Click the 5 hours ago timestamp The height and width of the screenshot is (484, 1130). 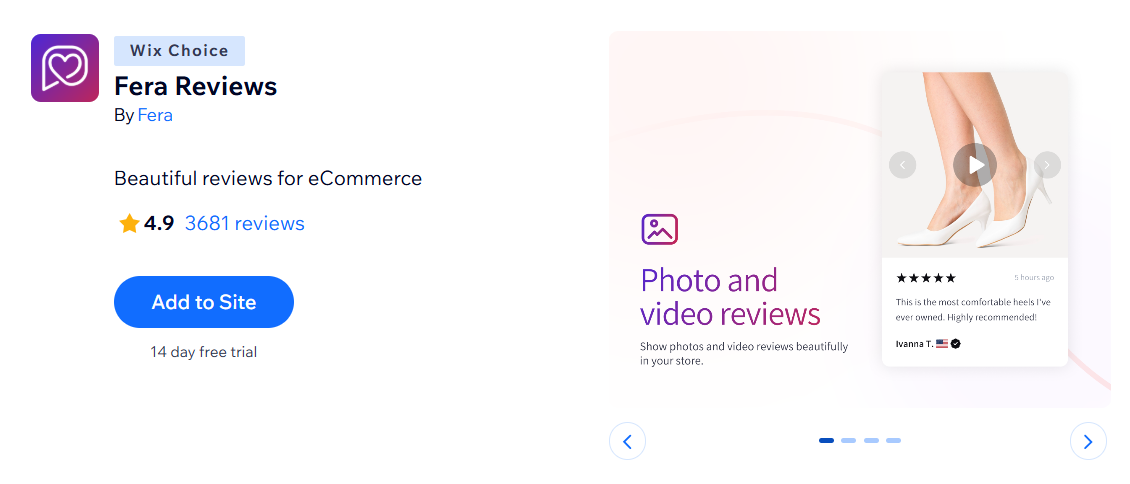click(1033, 277)
